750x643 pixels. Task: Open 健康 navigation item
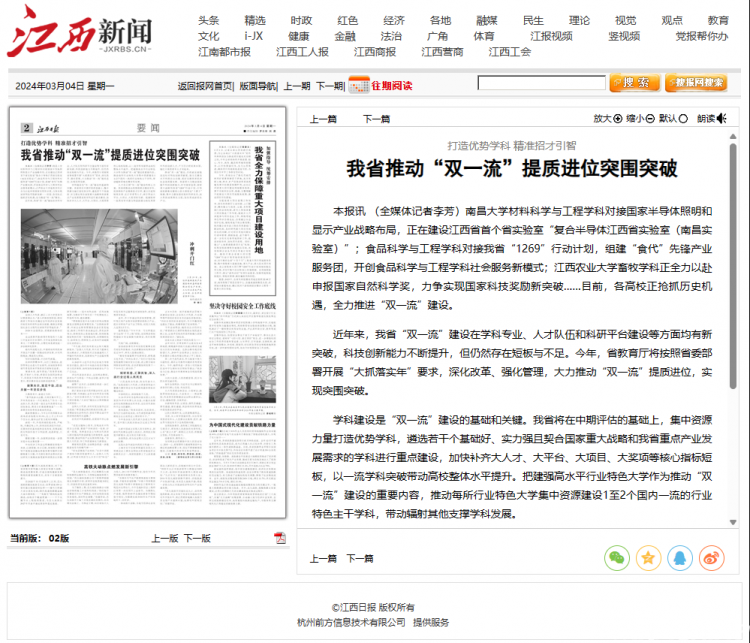point(299,36)
